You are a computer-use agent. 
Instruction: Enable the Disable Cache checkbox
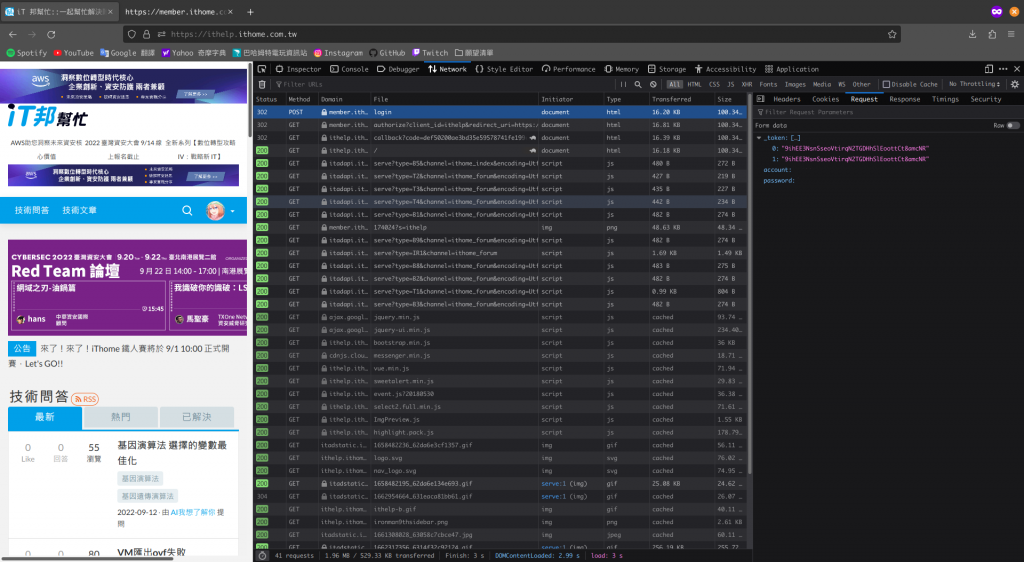click(x=910, y=84)
